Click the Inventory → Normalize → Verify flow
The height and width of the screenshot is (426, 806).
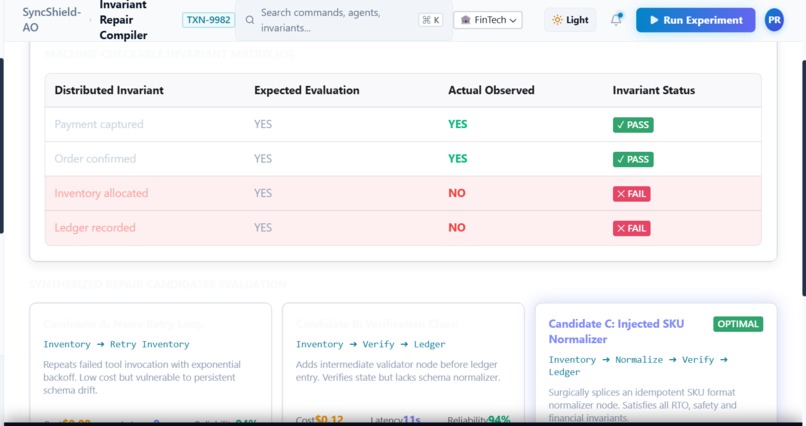638,366
